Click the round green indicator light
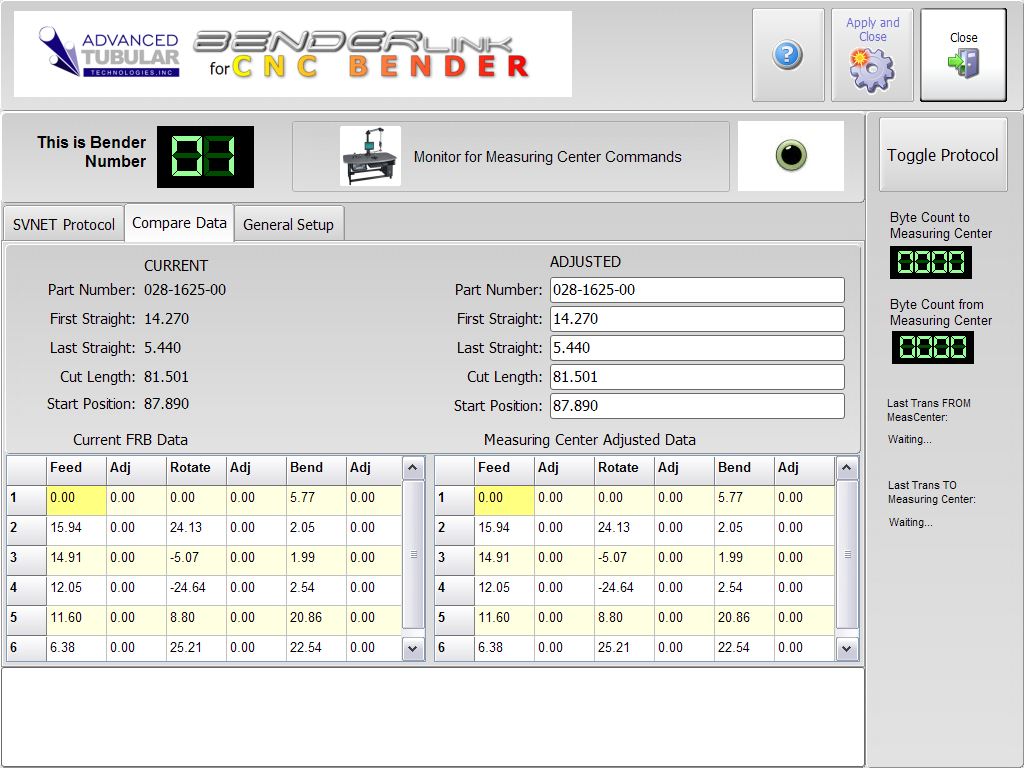1024x768 pixels. pyautogui.click(x=791, y=156)
